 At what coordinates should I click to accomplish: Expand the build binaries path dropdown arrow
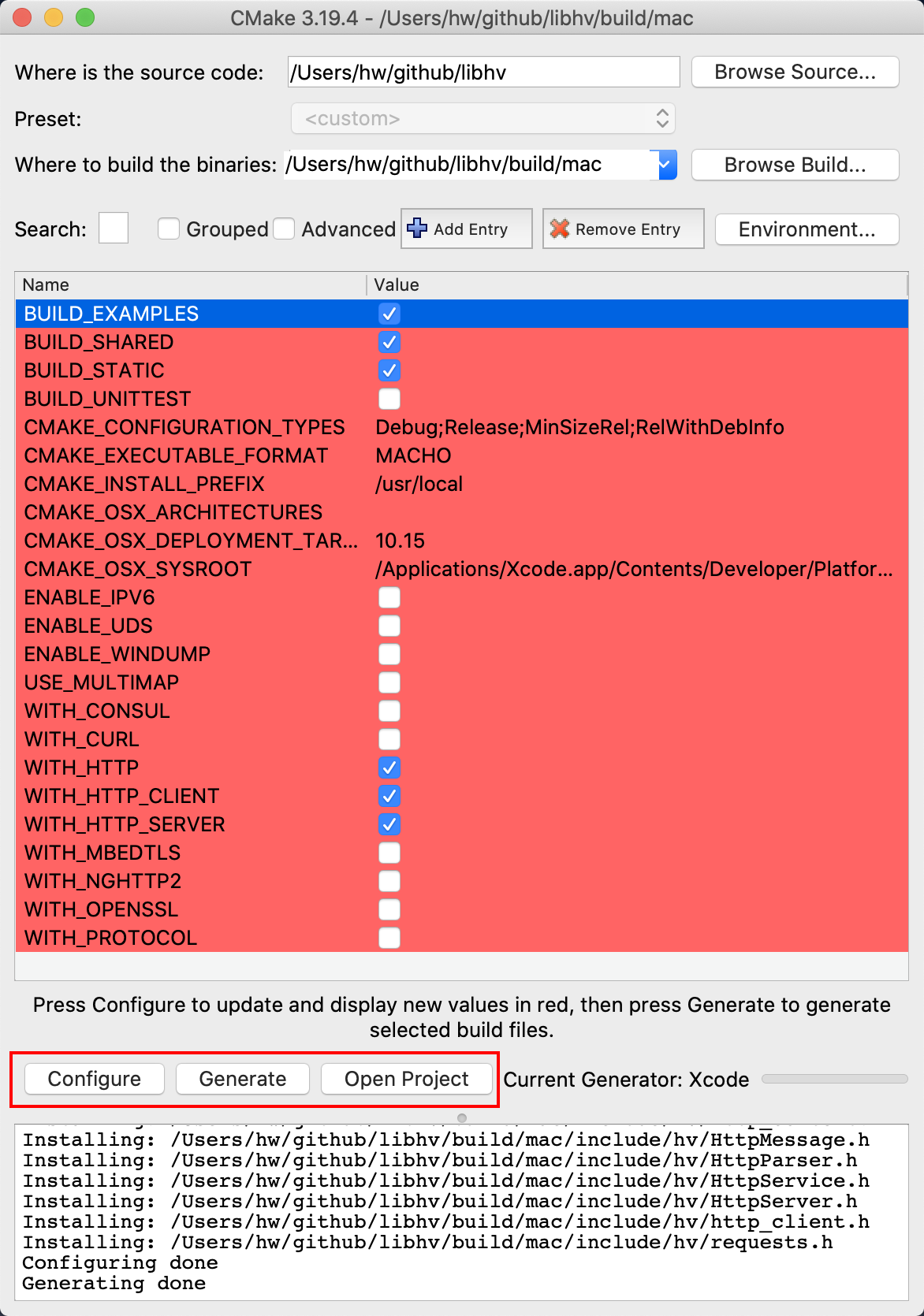tap(665, 165)
